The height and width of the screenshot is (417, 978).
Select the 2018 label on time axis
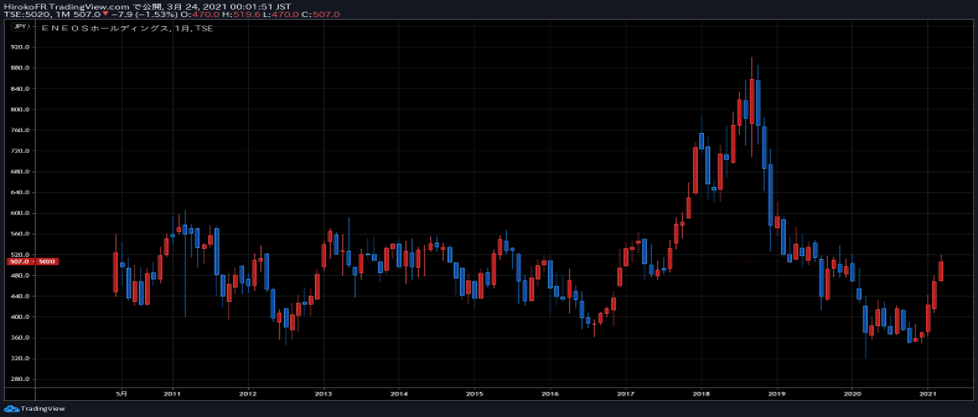click(702, 393)
